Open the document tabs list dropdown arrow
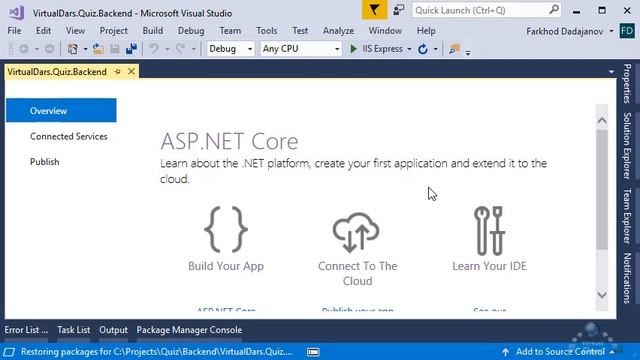Viewport: 640px width, 360px height. tap(611, 72)
